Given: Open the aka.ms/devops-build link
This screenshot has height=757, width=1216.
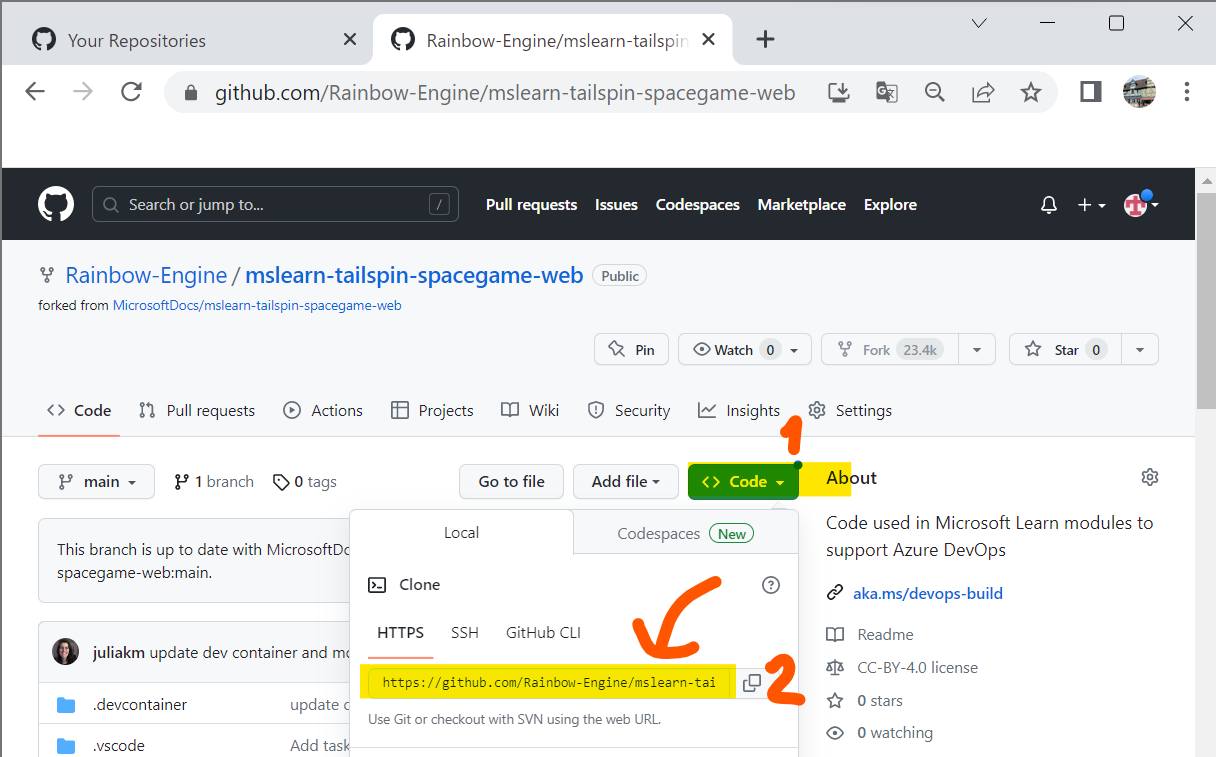Looking at the screenshot, I should pos(928,593).
